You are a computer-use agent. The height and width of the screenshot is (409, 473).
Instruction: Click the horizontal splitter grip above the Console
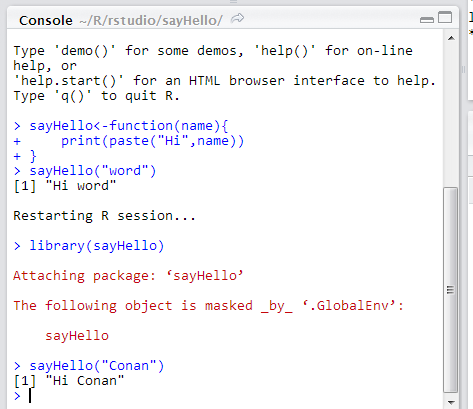click(233, 2)
